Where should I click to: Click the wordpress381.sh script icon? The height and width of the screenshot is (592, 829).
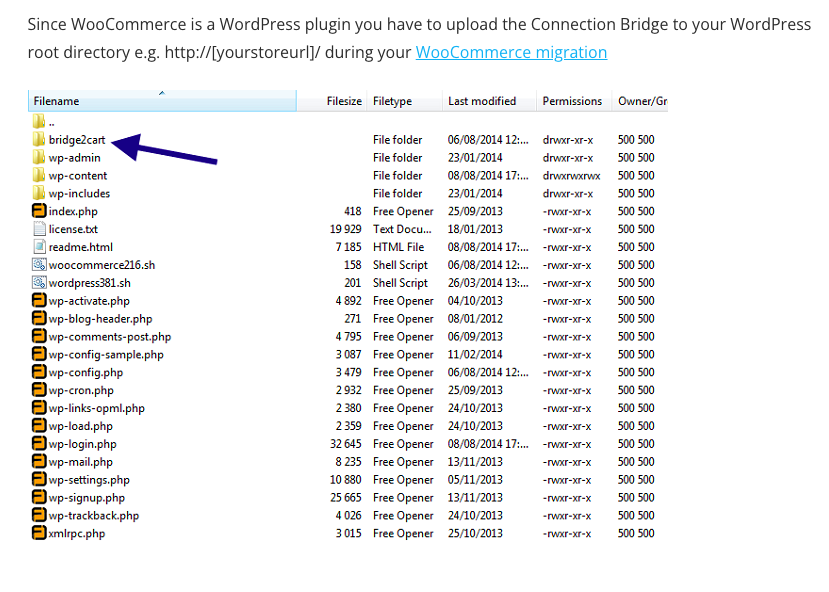coord(39,283)
